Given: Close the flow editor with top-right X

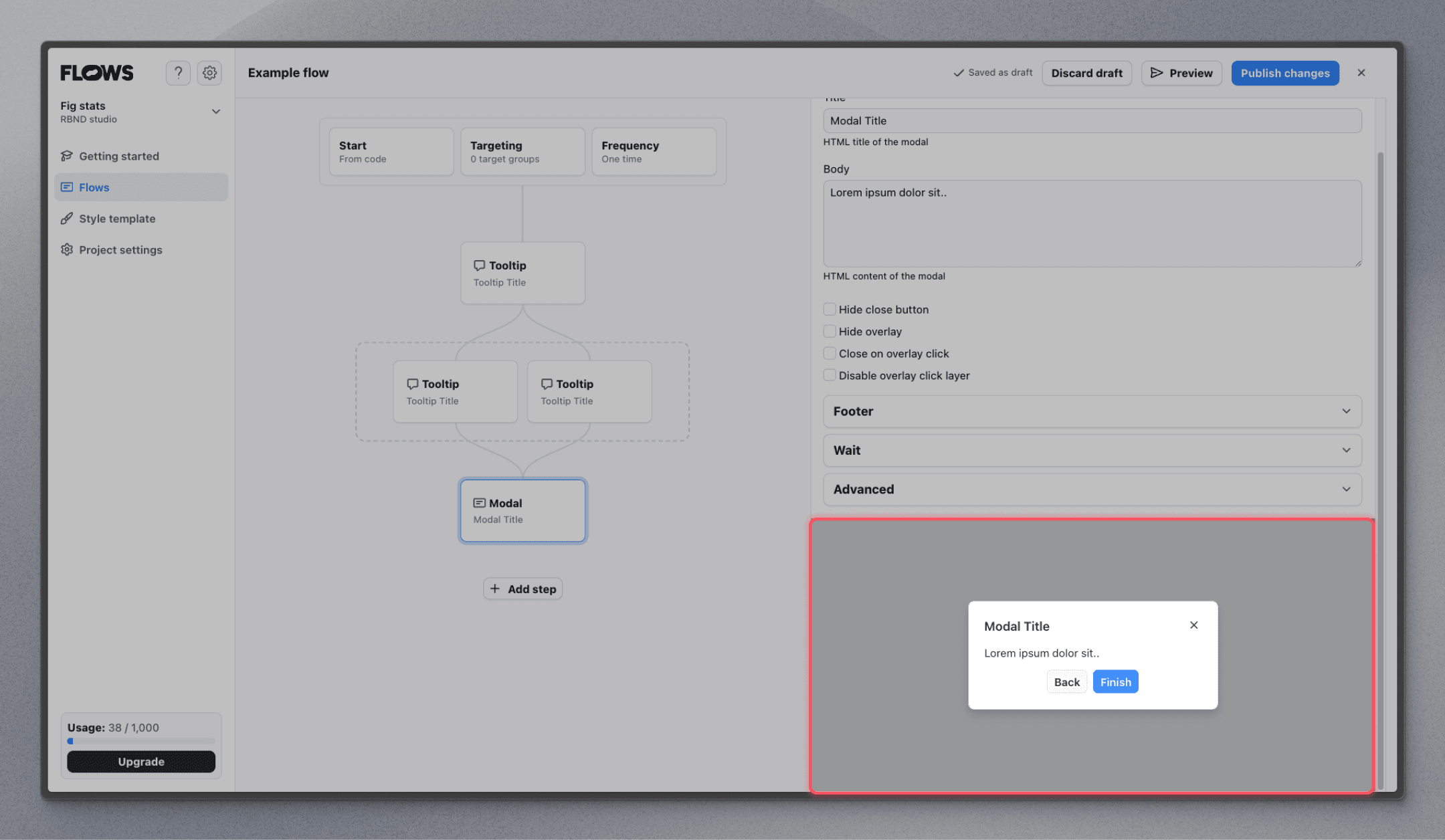Looking at the screenshot, I should point(1361,73).
